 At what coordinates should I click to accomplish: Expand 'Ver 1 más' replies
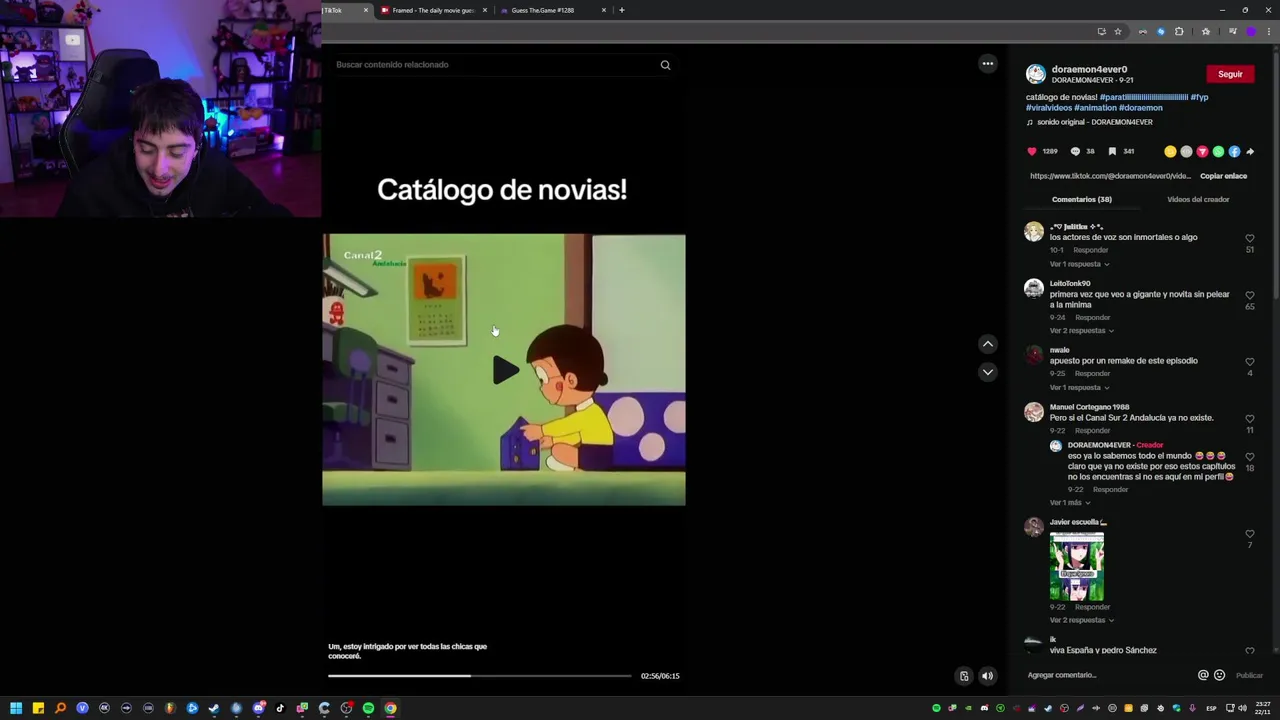[x=1070, y=503]
